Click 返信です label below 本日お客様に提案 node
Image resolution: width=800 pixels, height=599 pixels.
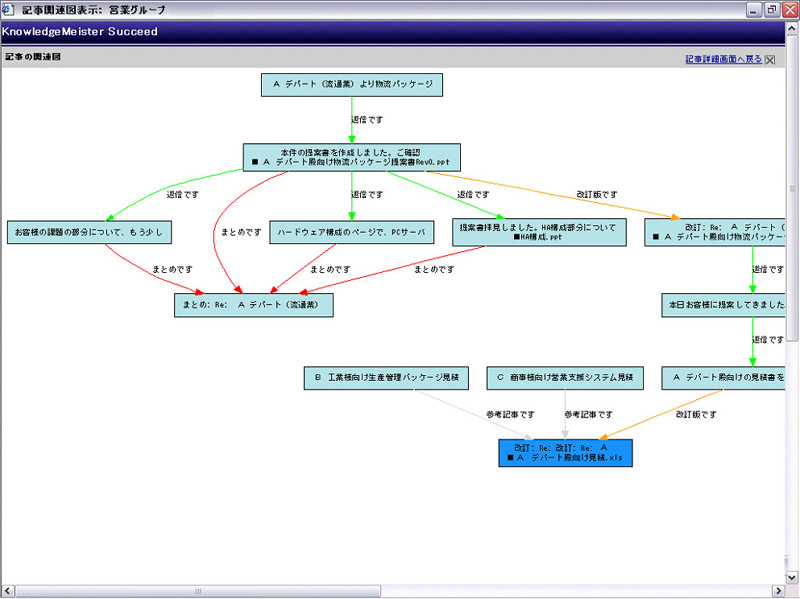click(x=768, y=339)
